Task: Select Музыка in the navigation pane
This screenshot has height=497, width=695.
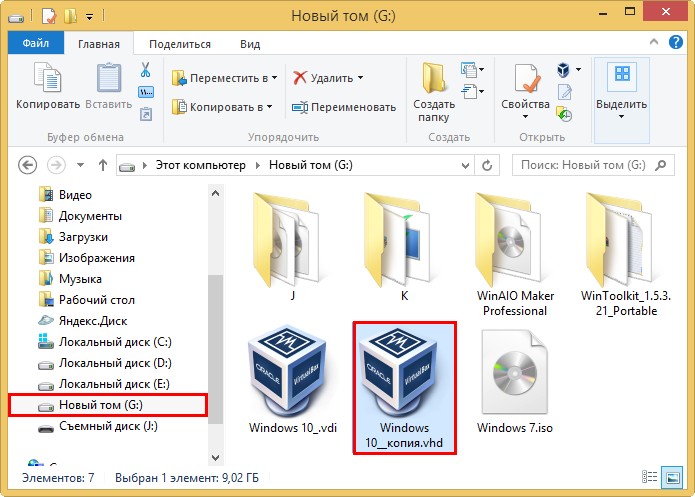Action: [x=70, y=279]
